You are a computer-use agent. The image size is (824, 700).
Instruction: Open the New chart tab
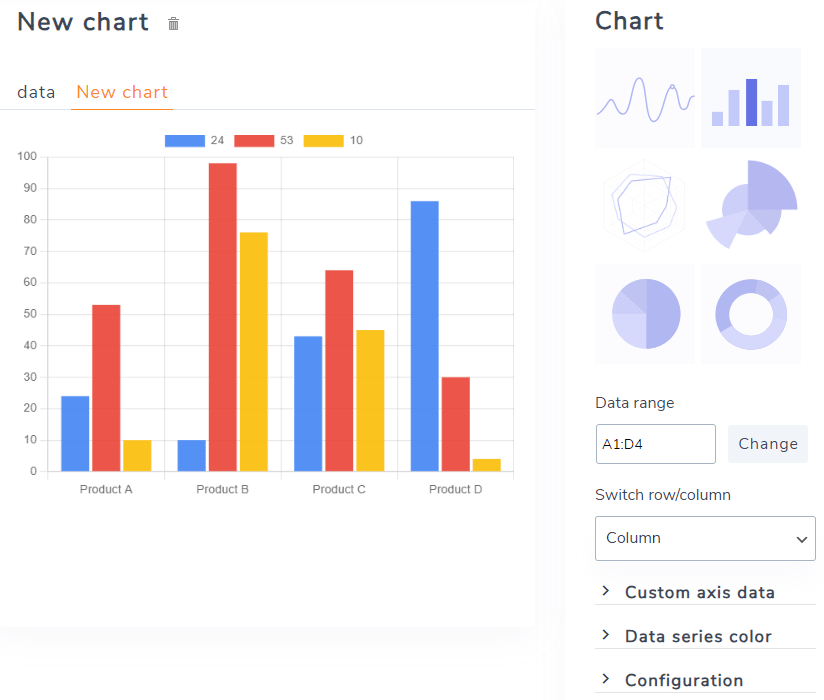point(122,92)
